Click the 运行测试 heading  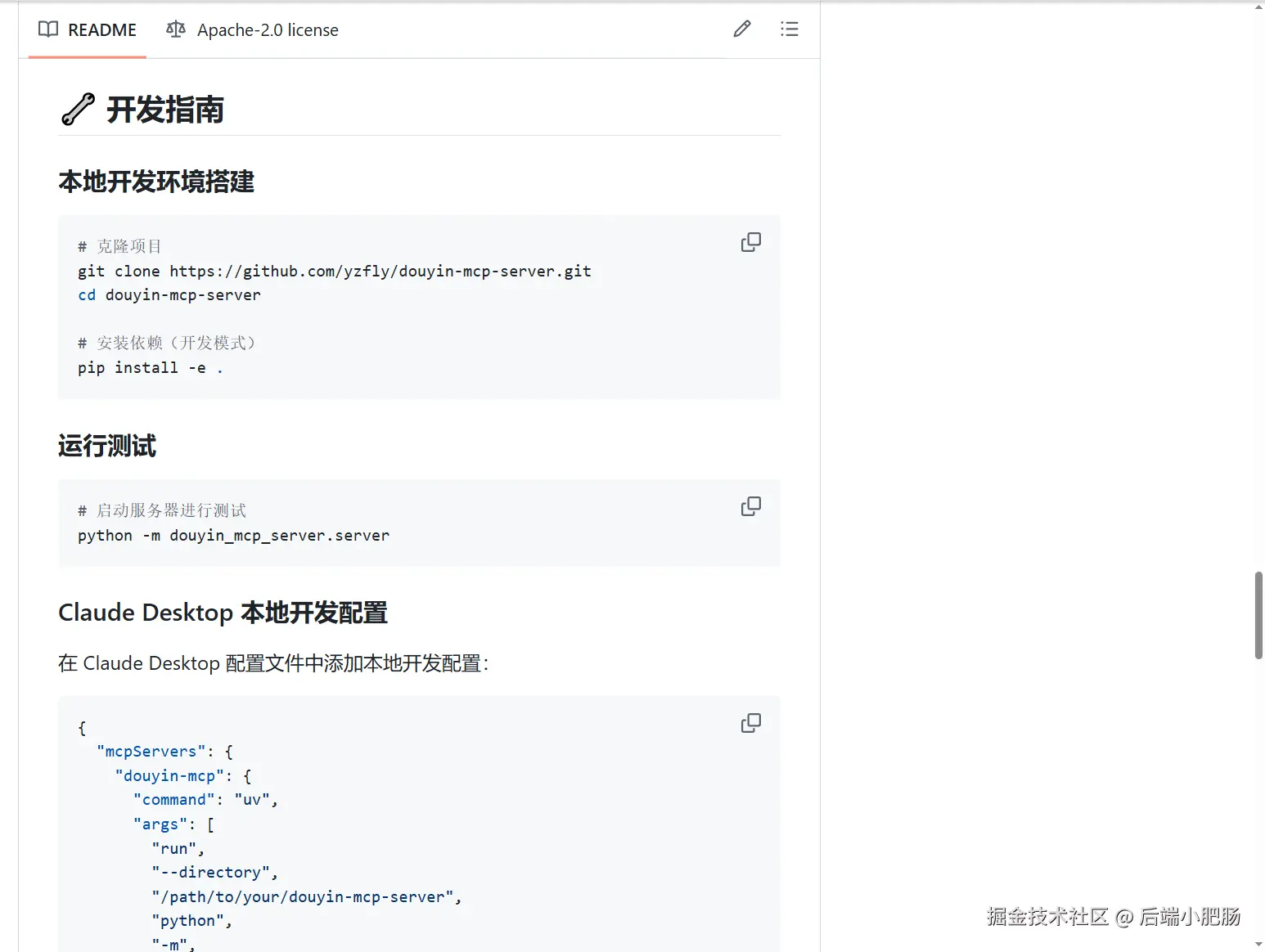[x=107, y=446]
